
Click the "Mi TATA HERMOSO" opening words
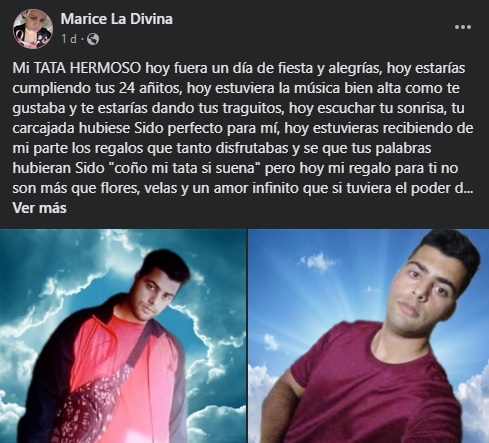77,68
